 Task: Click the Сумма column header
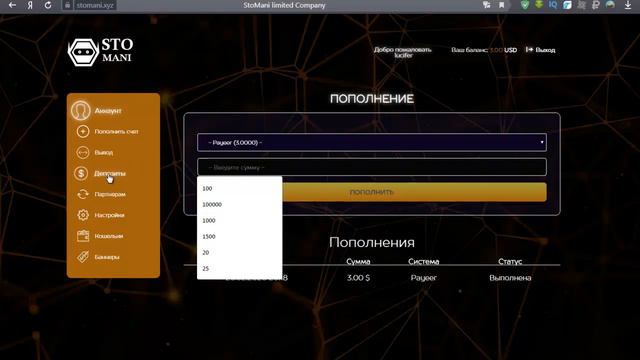(x=358, y=261)
